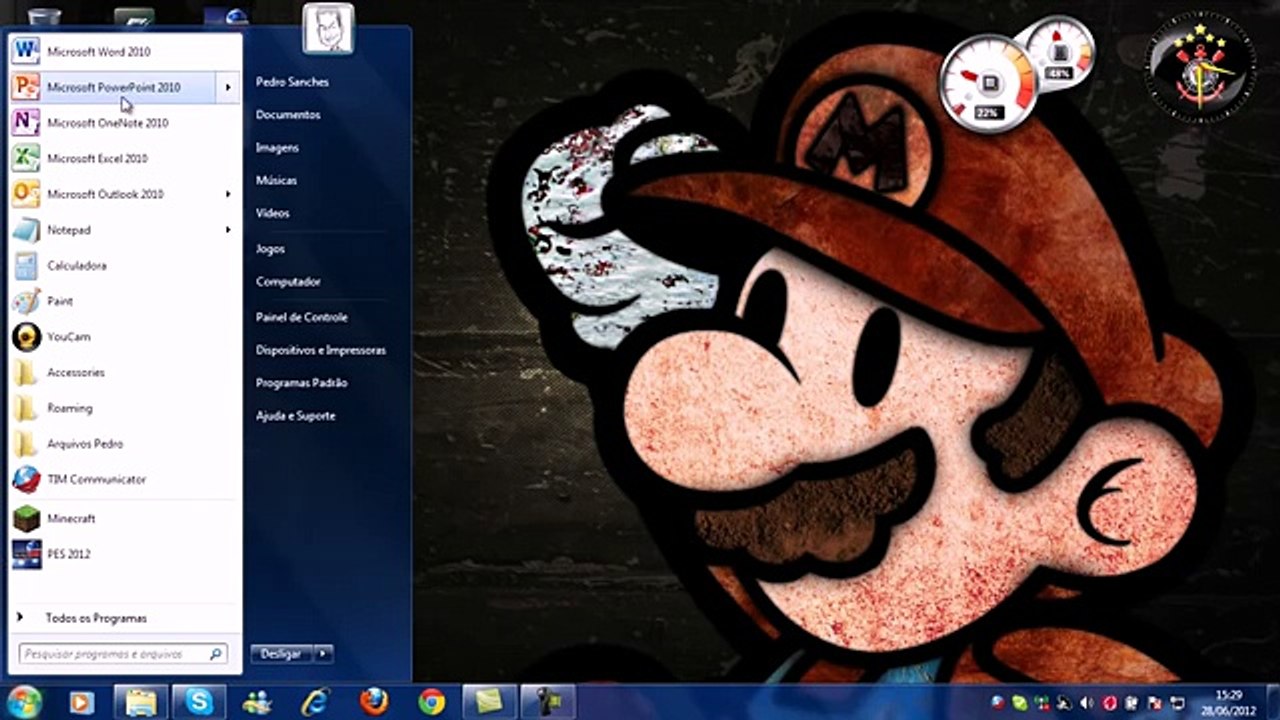The width and height of the screenshot is (1280, 720).
Task: Open Painel de Controle
Action: click(301, 317)
